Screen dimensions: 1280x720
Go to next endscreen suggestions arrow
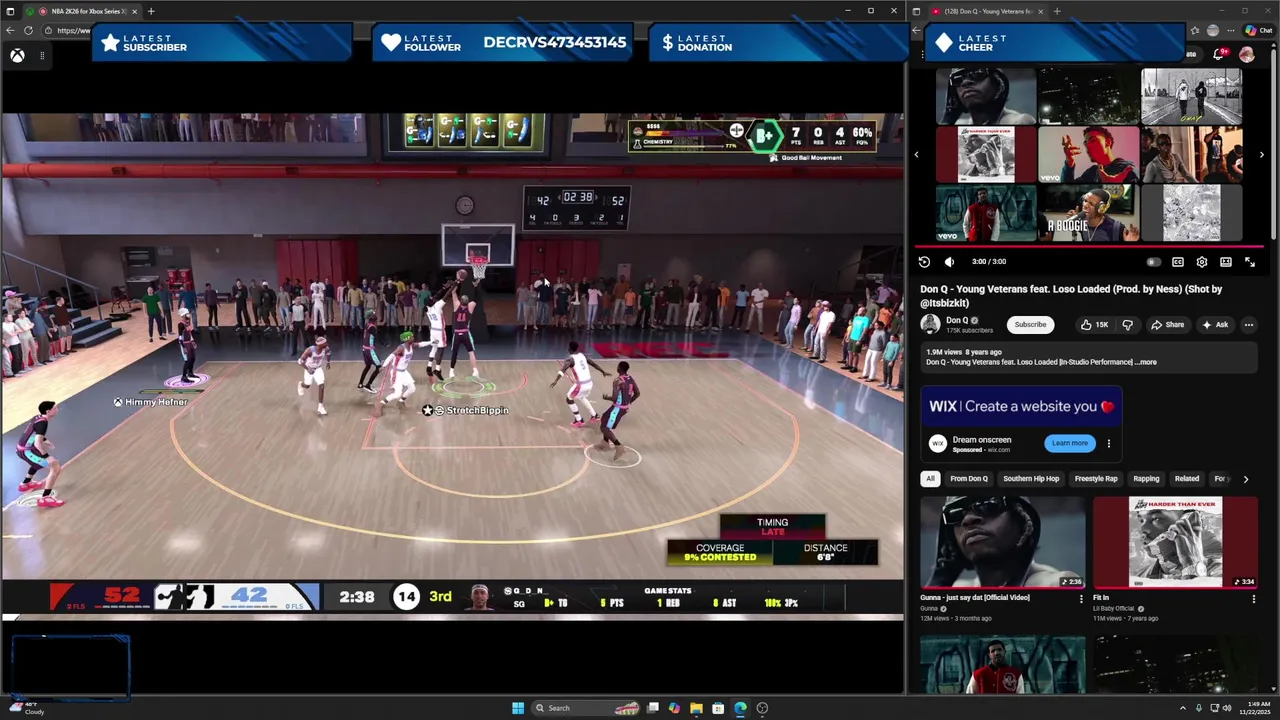(1261, 155)
